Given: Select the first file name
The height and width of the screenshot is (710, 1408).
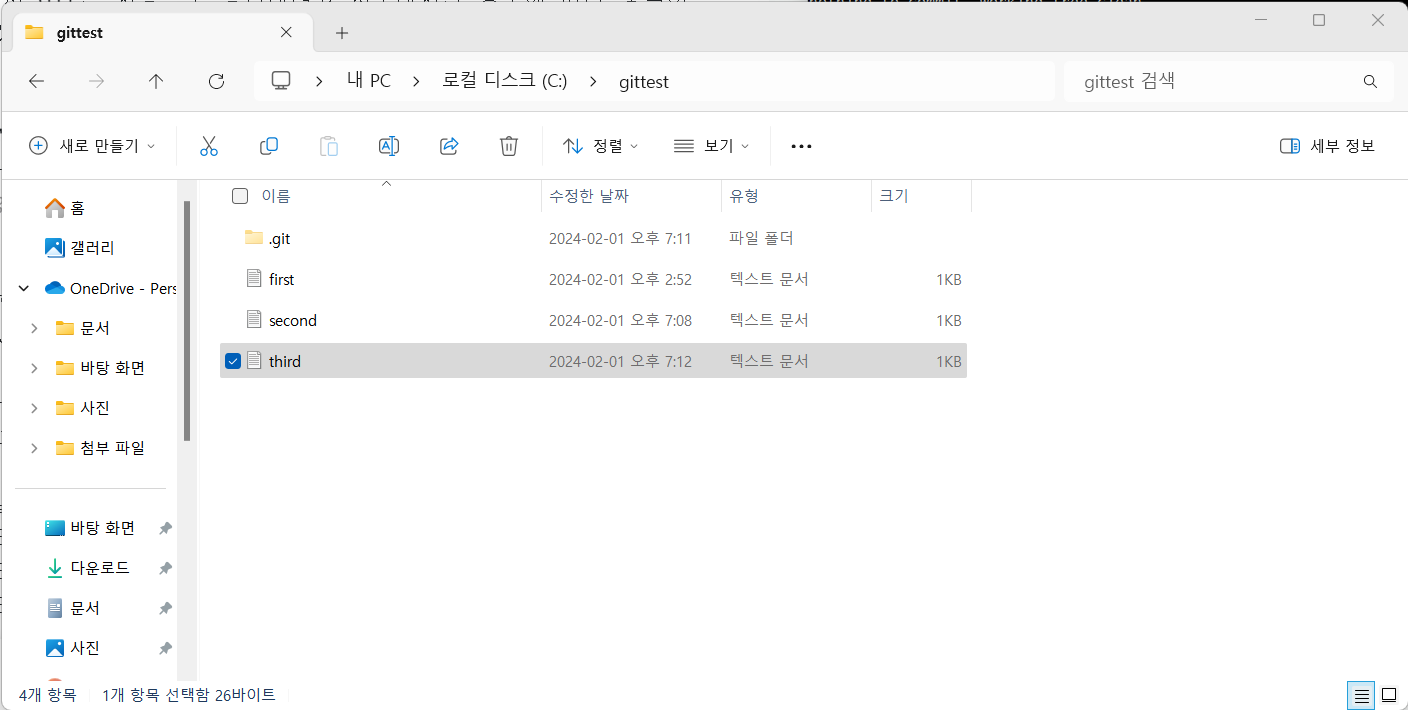Looking at the screenshot, I should pos(282,279).
